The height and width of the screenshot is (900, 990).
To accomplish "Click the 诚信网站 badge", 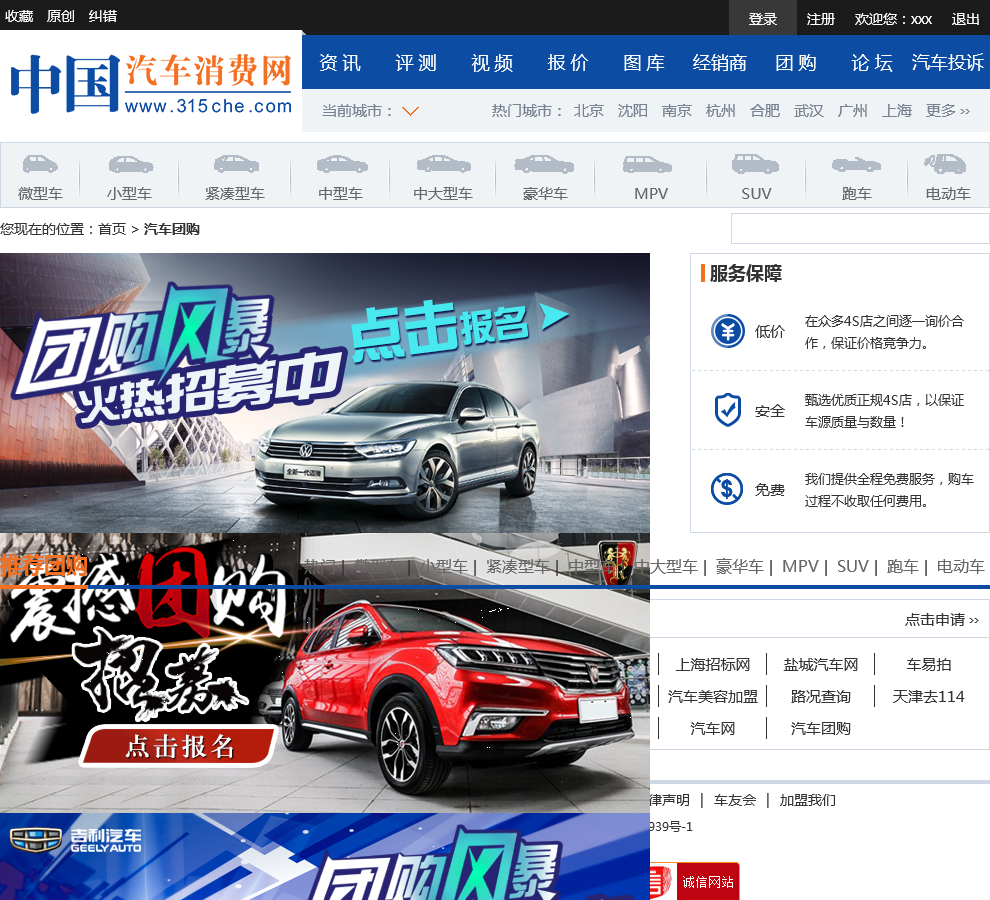I will click(695, 881).
